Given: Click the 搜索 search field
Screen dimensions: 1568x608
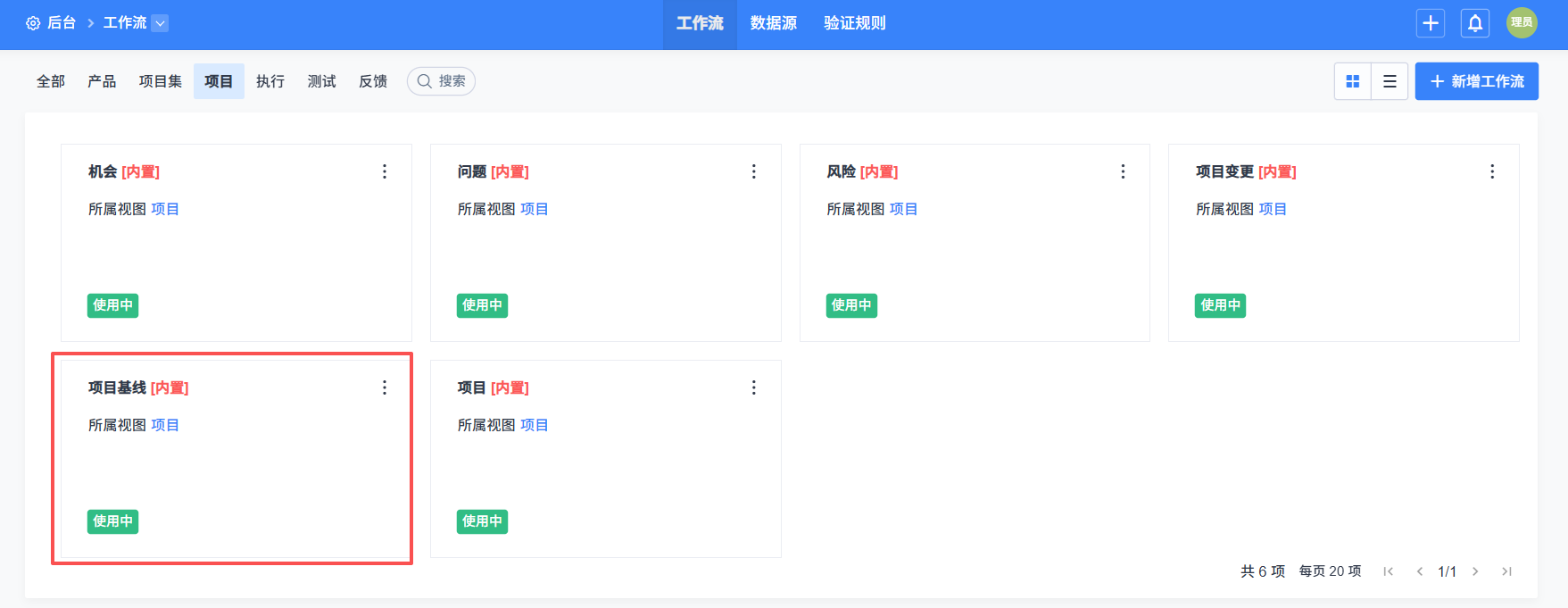Looking at the screenshot, I should [x=442, y=81].
